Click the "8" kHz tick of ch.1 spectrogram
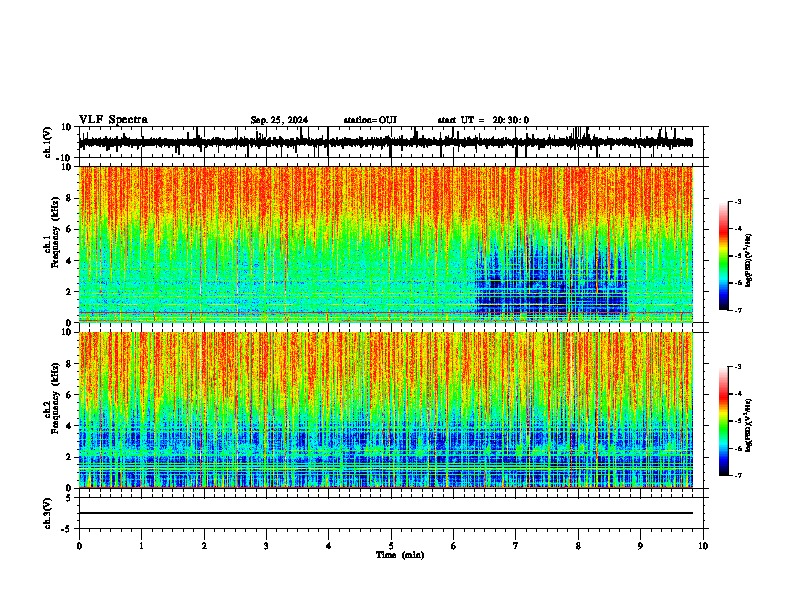Image resolution: width=792 pixels, height=612 pixels. coord(70,198)
